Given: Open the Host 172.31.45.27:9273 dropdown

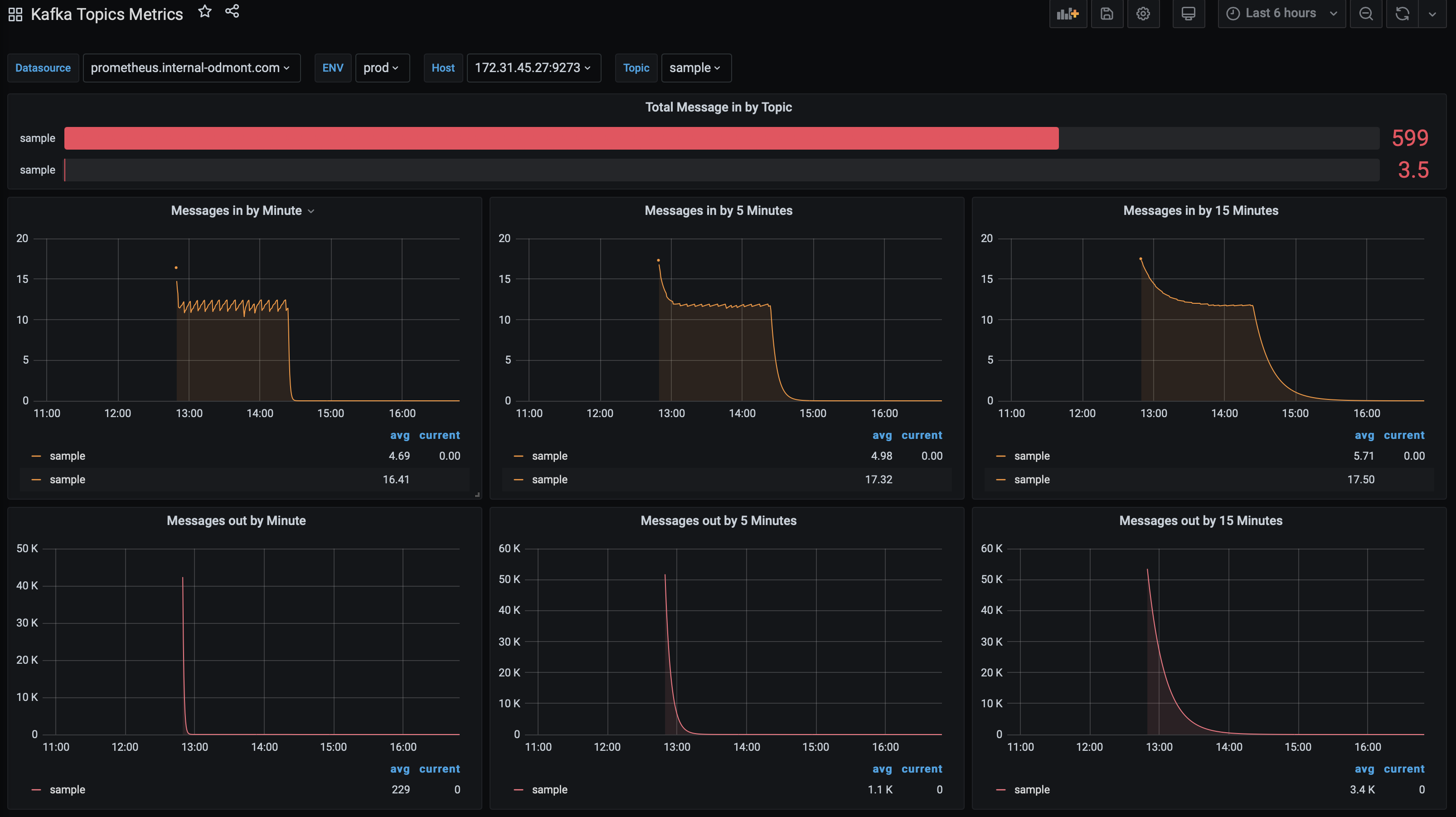Looking at the screenshot, I should tap(533, 68).
